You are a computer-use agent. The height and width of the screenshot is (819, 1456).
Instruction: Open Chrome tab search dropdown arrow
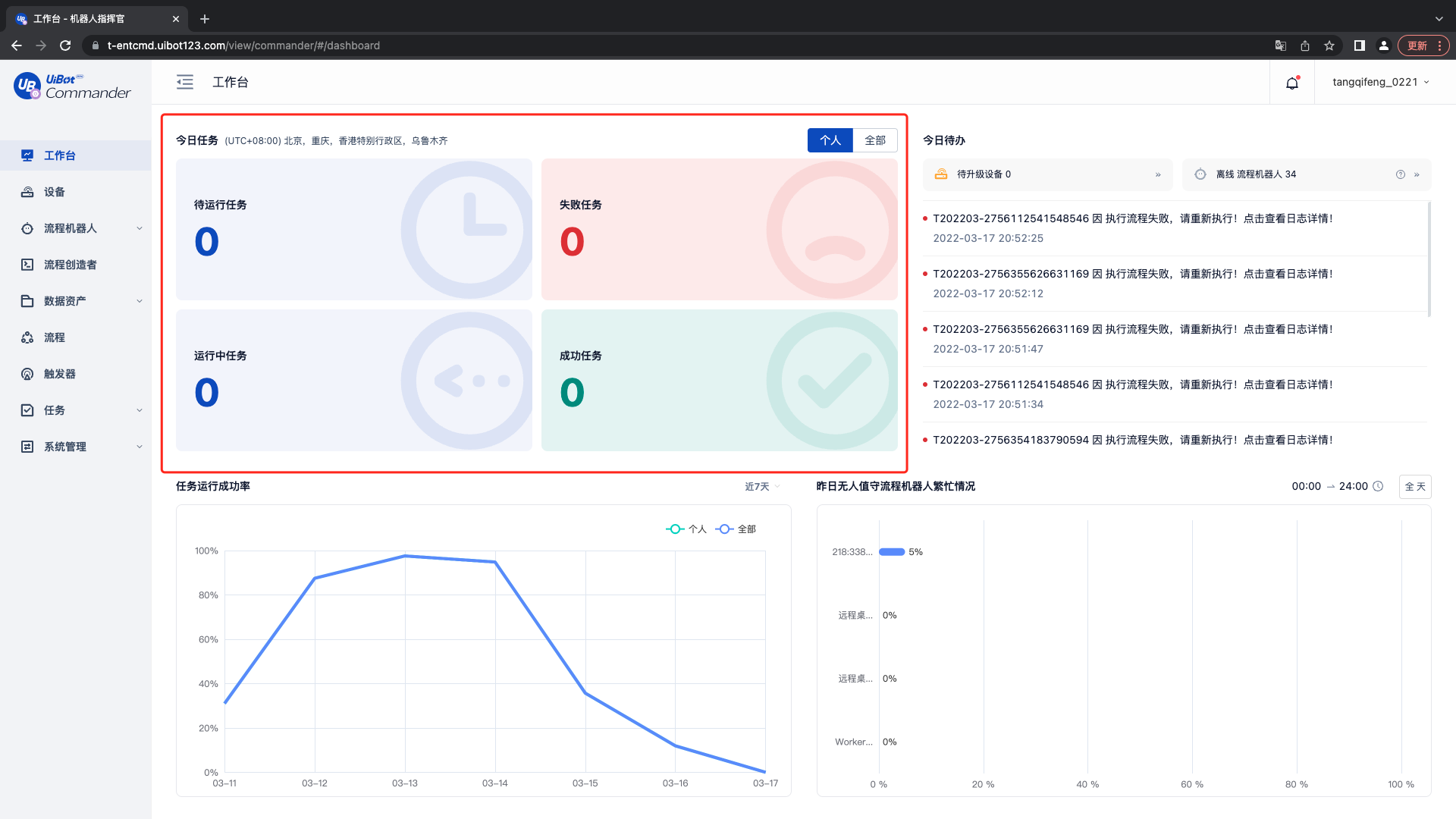point(1439,19)
